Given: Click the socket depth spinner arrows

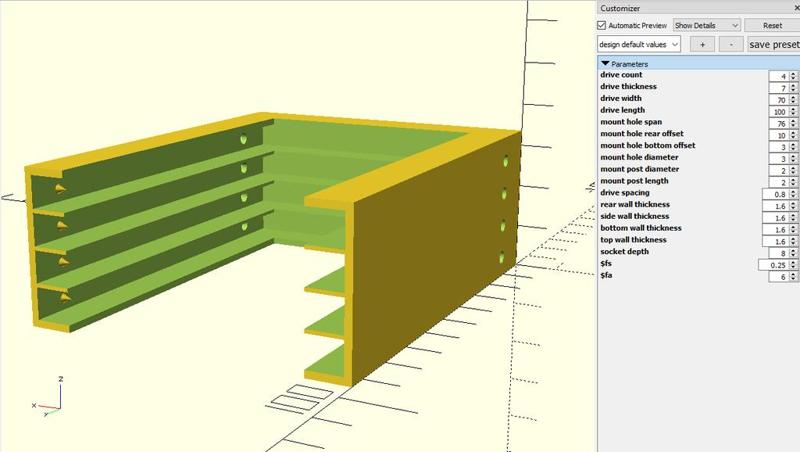Looking at the screenshot, I should click(793, 253).
